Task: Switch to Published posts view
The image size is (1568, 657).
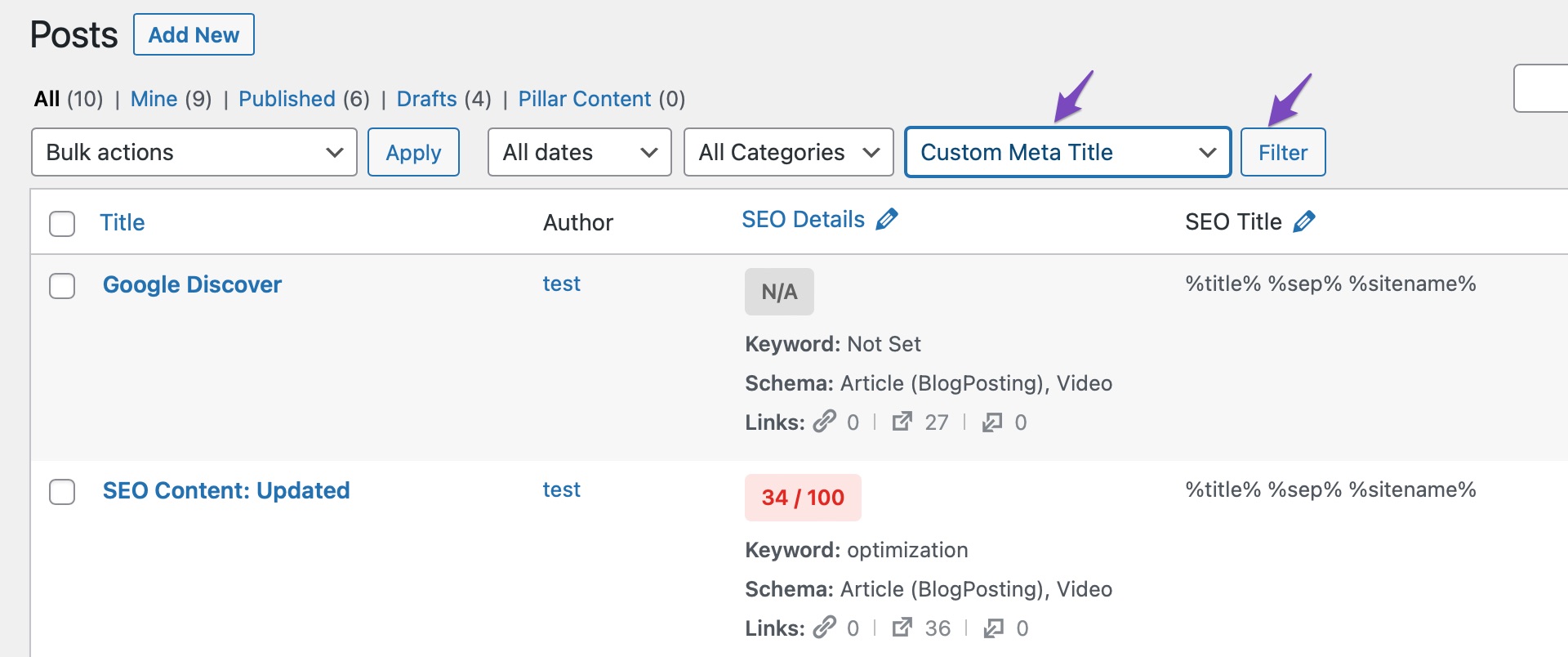Action: pyautogui.click(x=287, y=99)
